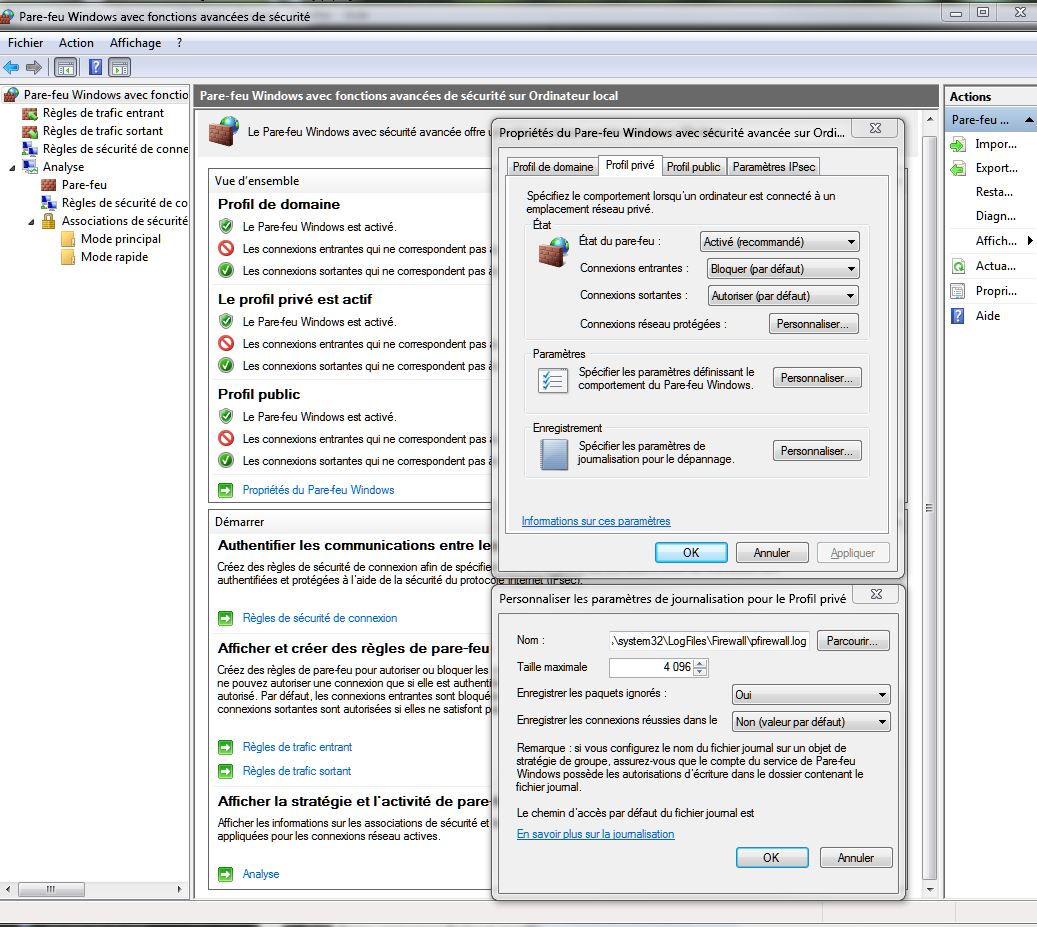Select Mode rapide folder
This screenshot has height=927, width=1037.
tap(114, 257)
